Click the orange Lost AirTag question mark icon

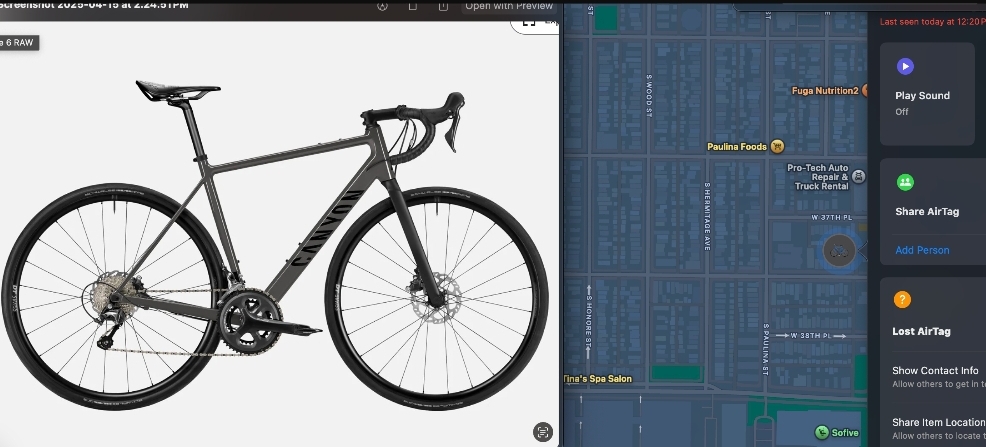[x=902, y=299]
